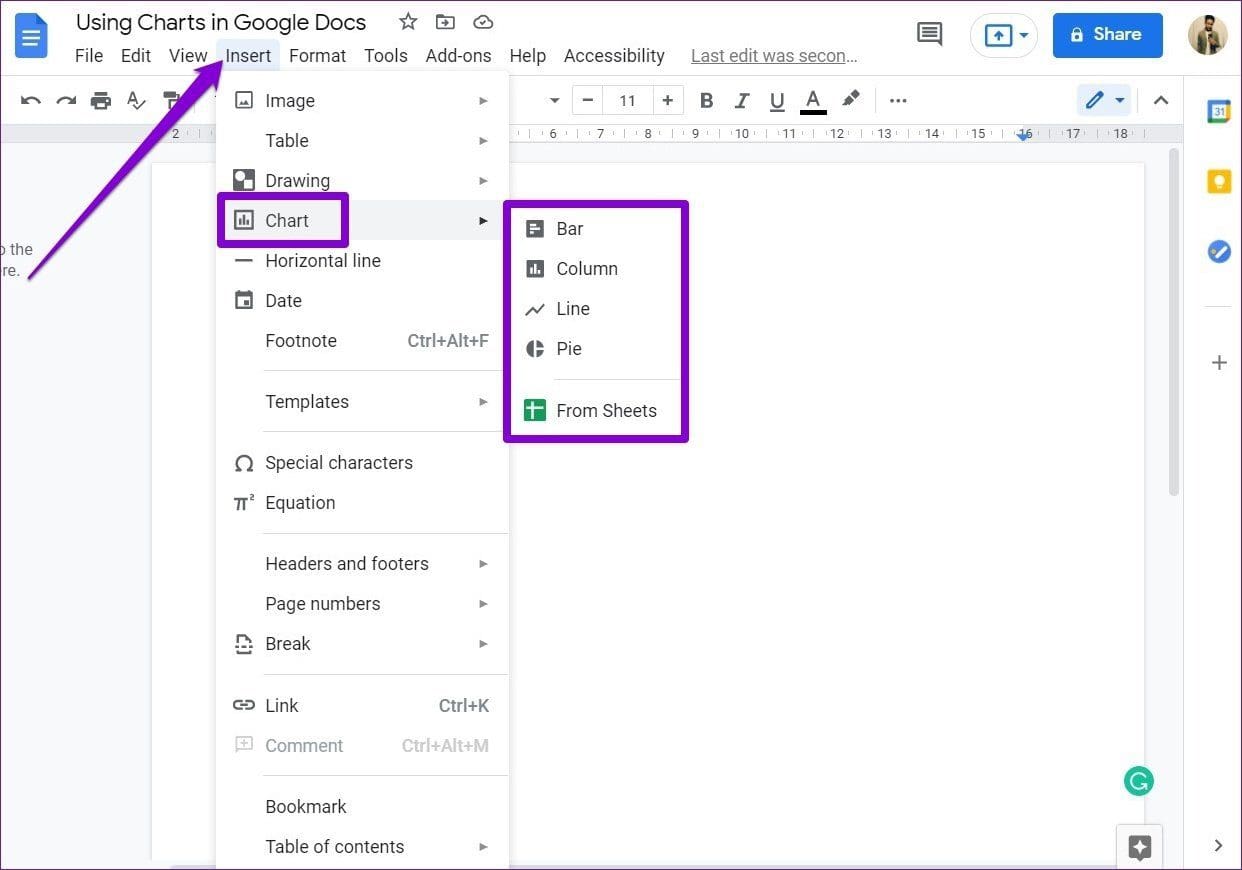Screen dimensions: 1242x870
Task: Star the document
Action: (408, 22)
